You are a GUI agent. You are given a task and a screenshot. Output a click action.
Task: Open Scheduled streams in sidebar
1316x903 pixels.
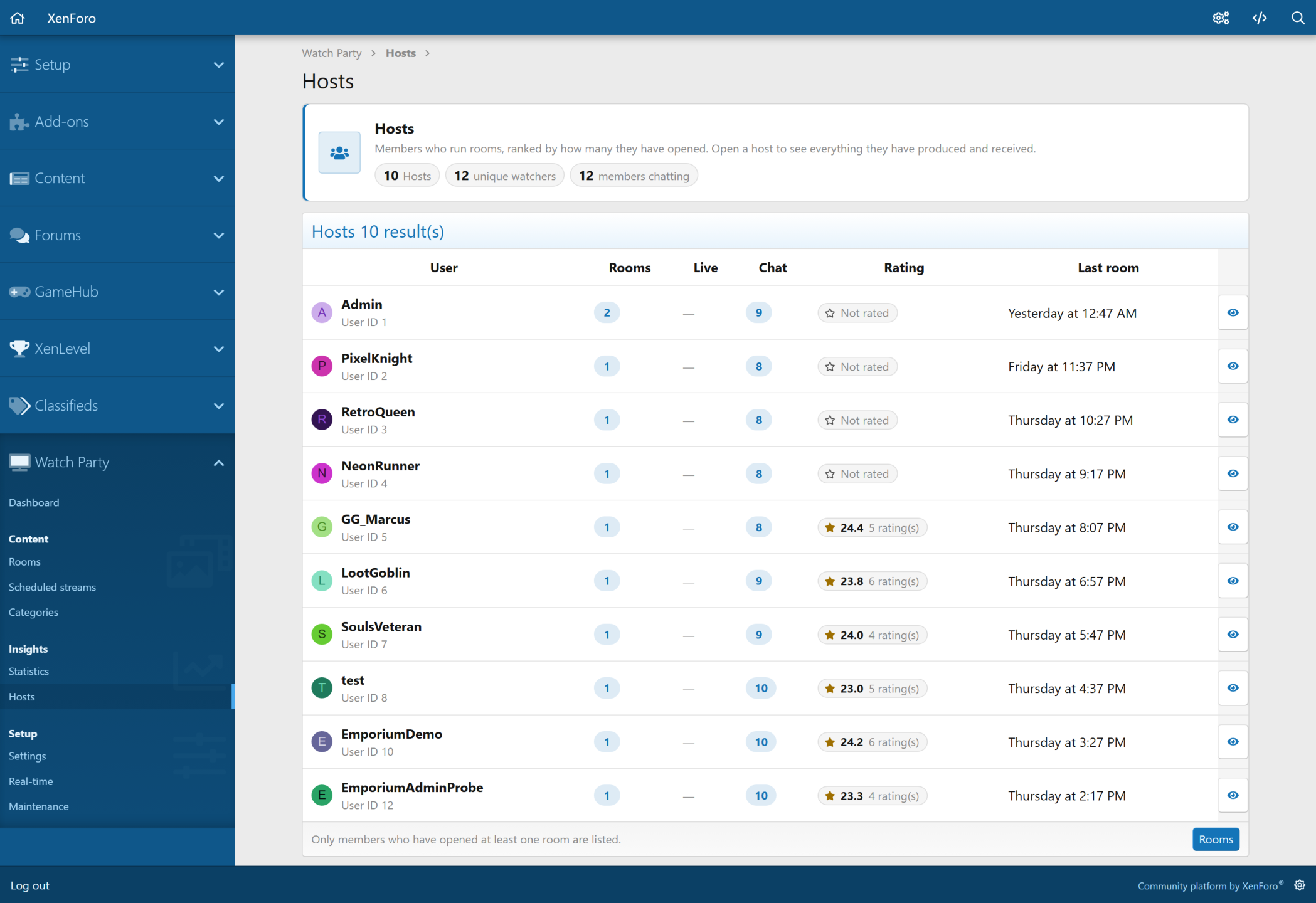[x=52, y=587]
